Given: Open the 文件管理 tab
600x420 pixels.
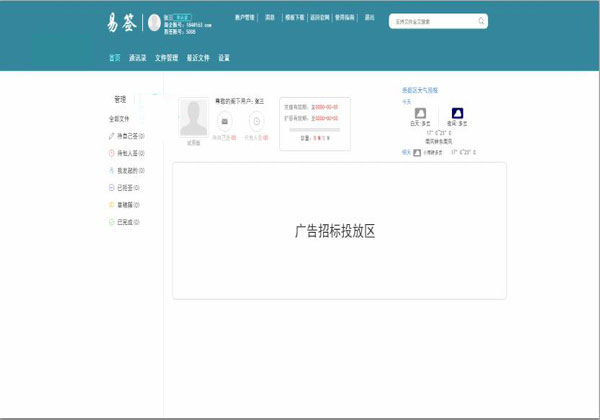Looking at the screenshot, I should 166,58.
